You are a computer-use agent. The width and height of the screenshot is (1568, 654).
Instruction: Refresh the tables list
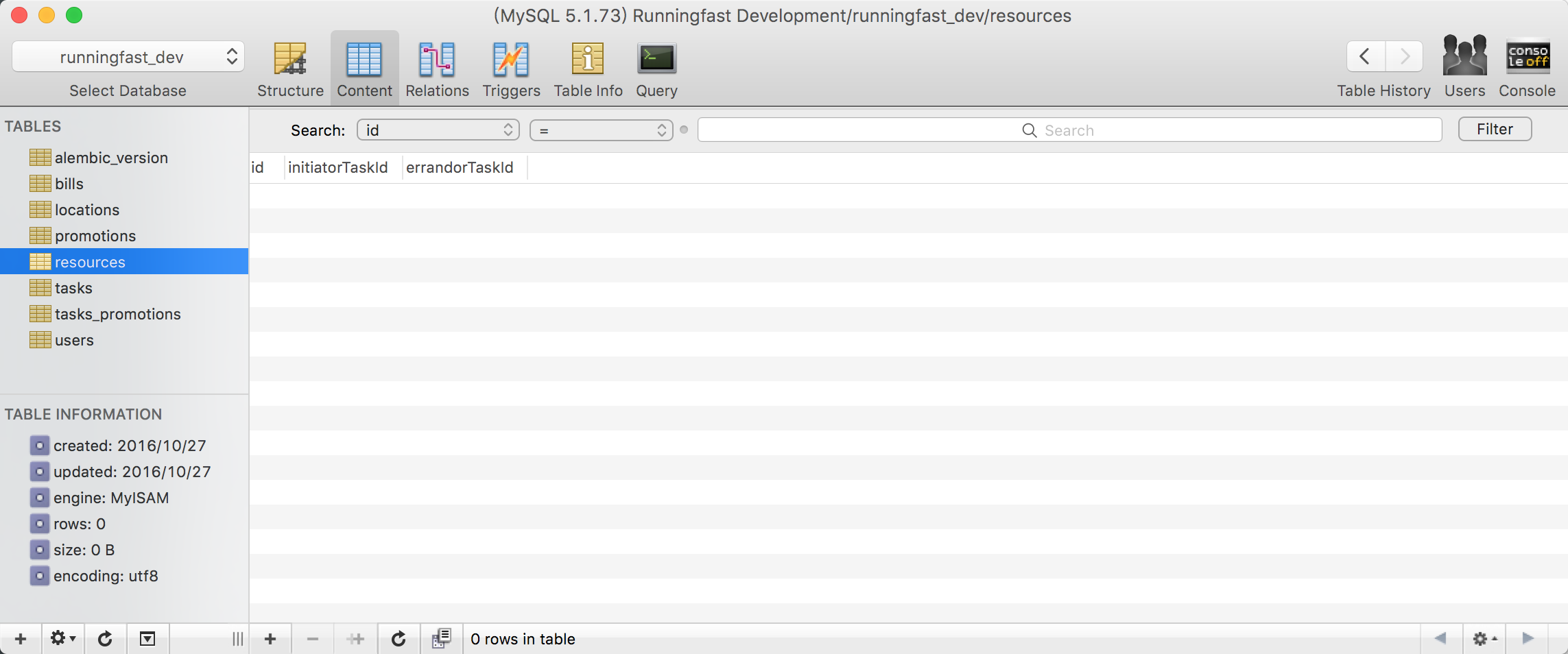tap(105, 639)
